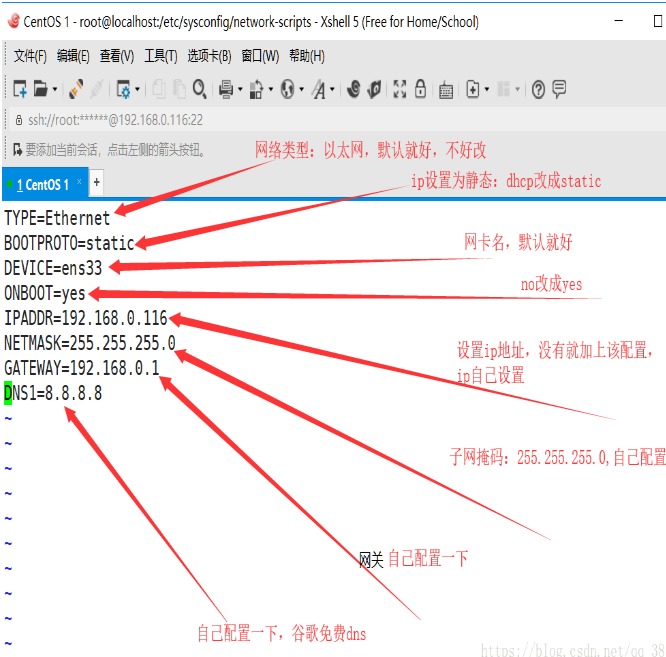
Task: Click the TYPE=Ethernet line
Action: coord(57,218)
